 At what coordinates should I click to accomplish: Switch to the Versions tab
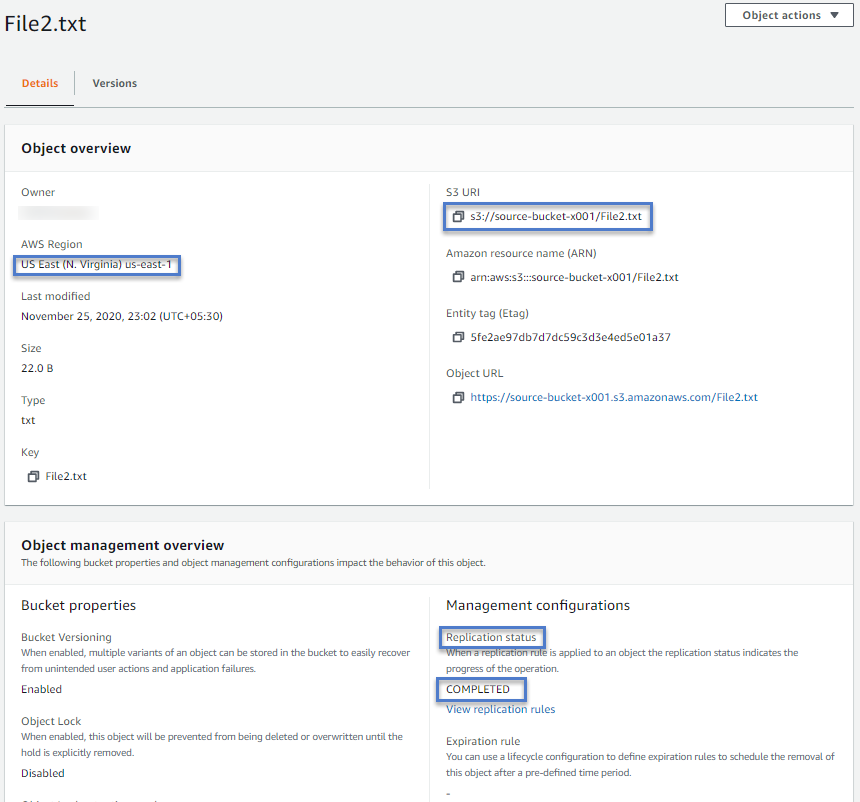tap(115, 83)
